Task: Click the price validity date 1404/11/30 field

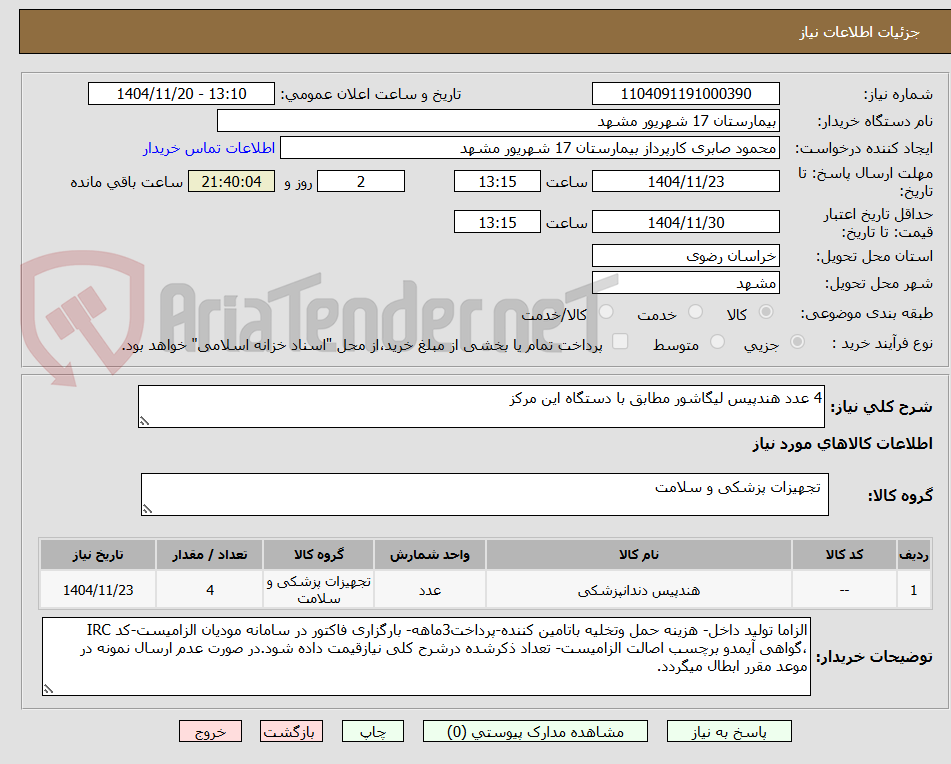Action: point(685,222)
